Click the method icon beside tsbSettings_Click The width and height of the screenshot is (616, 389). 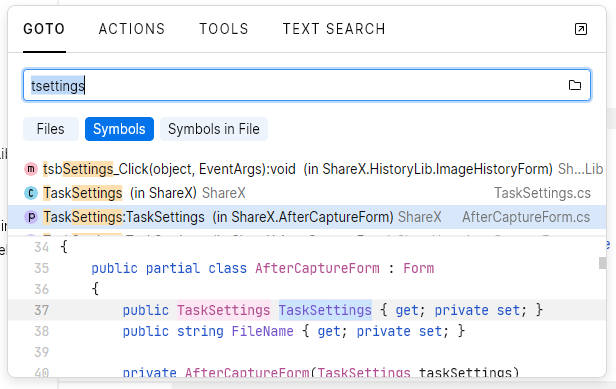click(31, 169)
